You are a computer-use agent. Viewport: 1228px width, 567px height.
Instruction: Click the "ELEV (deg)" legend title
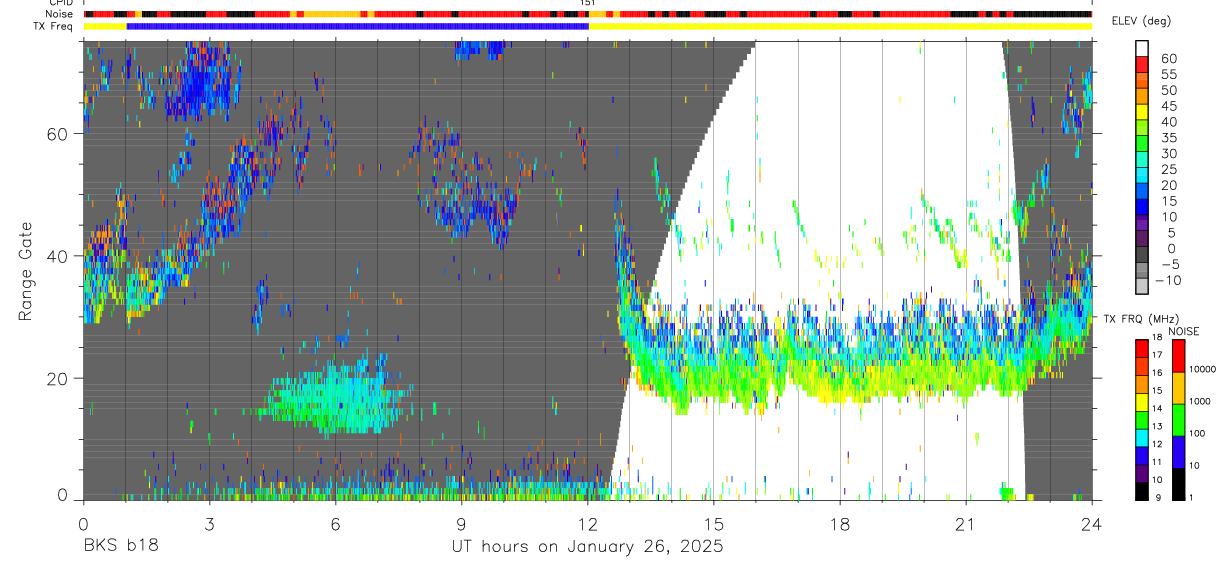pyautogui.click(x=1141, y=22)
